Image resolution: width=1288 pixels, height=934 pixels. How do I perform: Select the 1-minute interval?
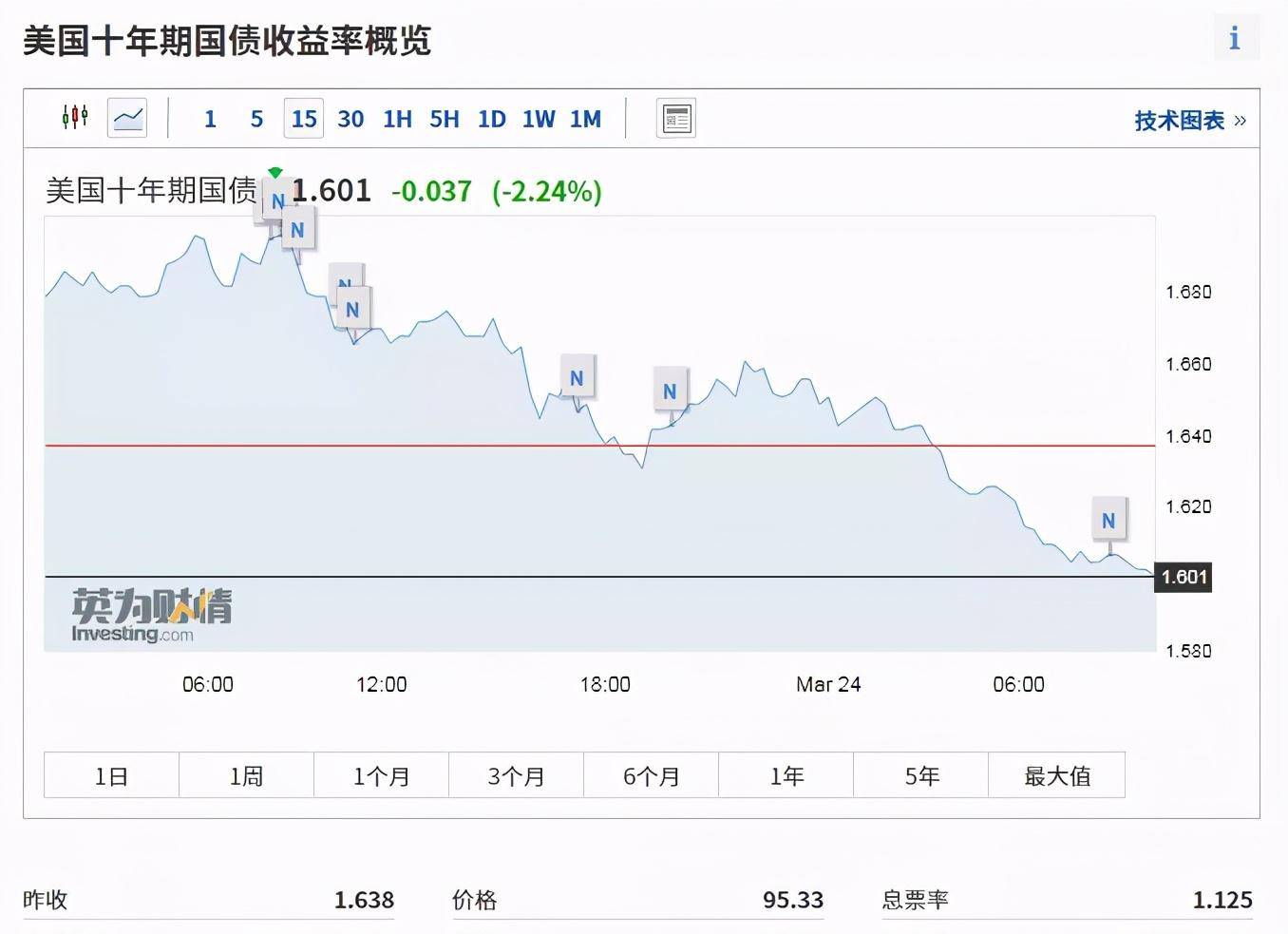(210, 119)
